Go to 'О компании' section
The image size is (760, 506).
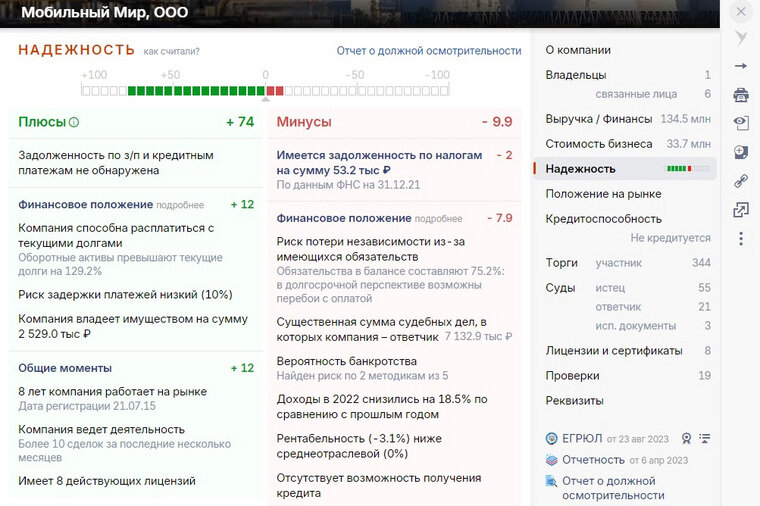coord(578,50)
